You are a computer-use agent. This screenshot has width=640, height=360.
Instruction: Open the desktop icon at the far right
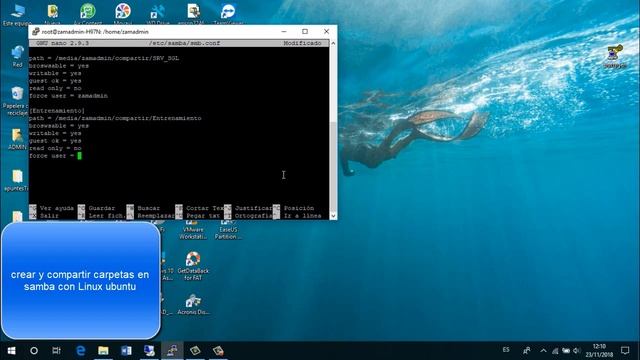pos(615,56)
